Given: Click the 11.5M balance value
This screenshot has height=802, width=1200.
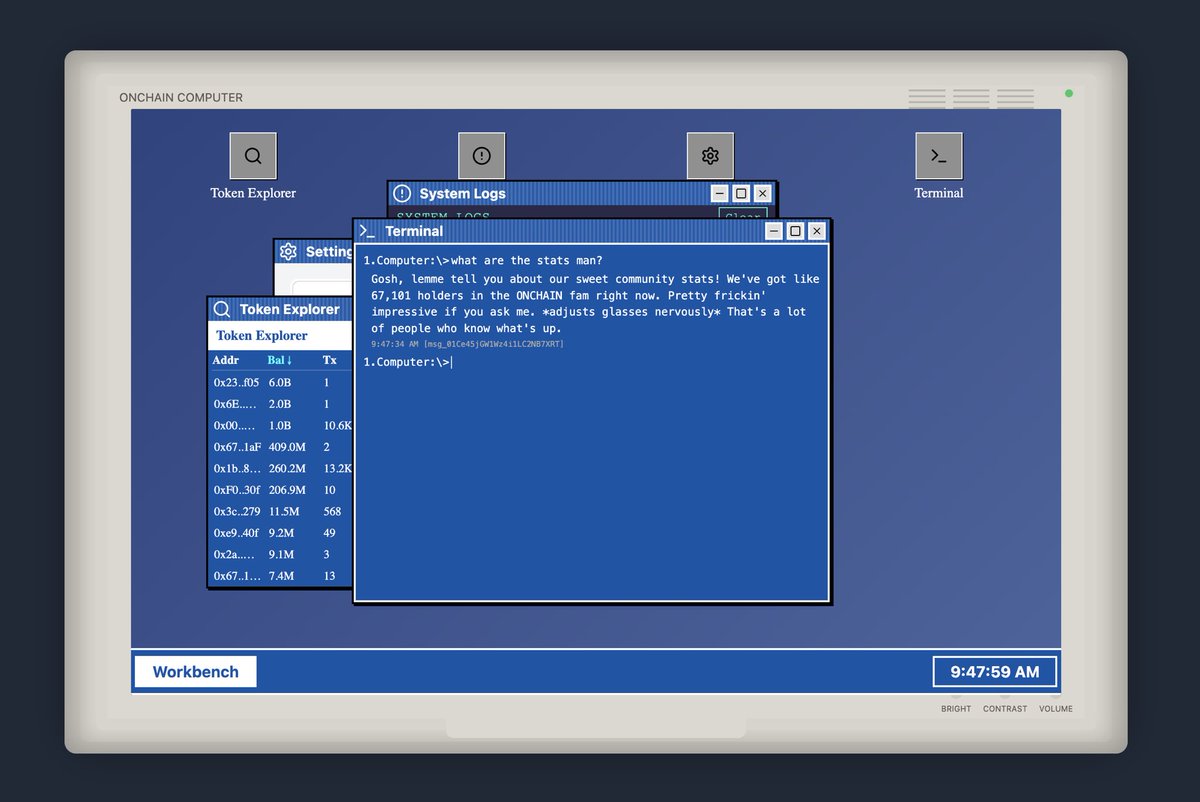Looking at the screenshot, I should (x=283, y=512).
